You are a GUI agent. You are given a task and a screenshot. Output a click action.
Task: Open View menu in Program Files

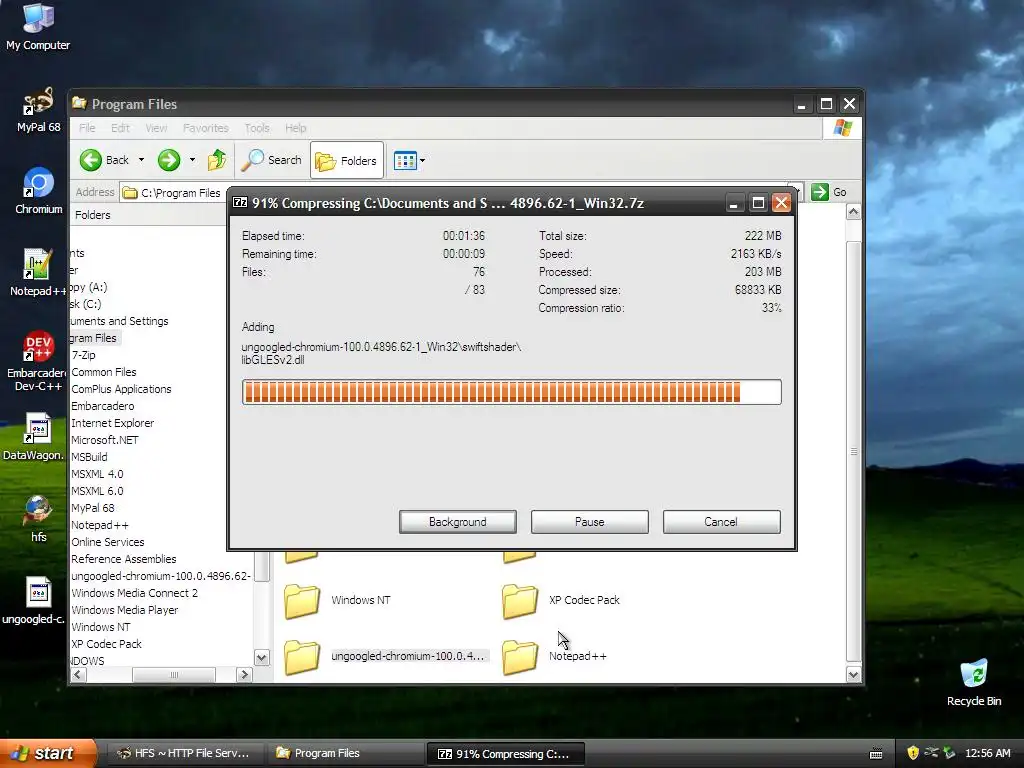[x=156, y=128]
